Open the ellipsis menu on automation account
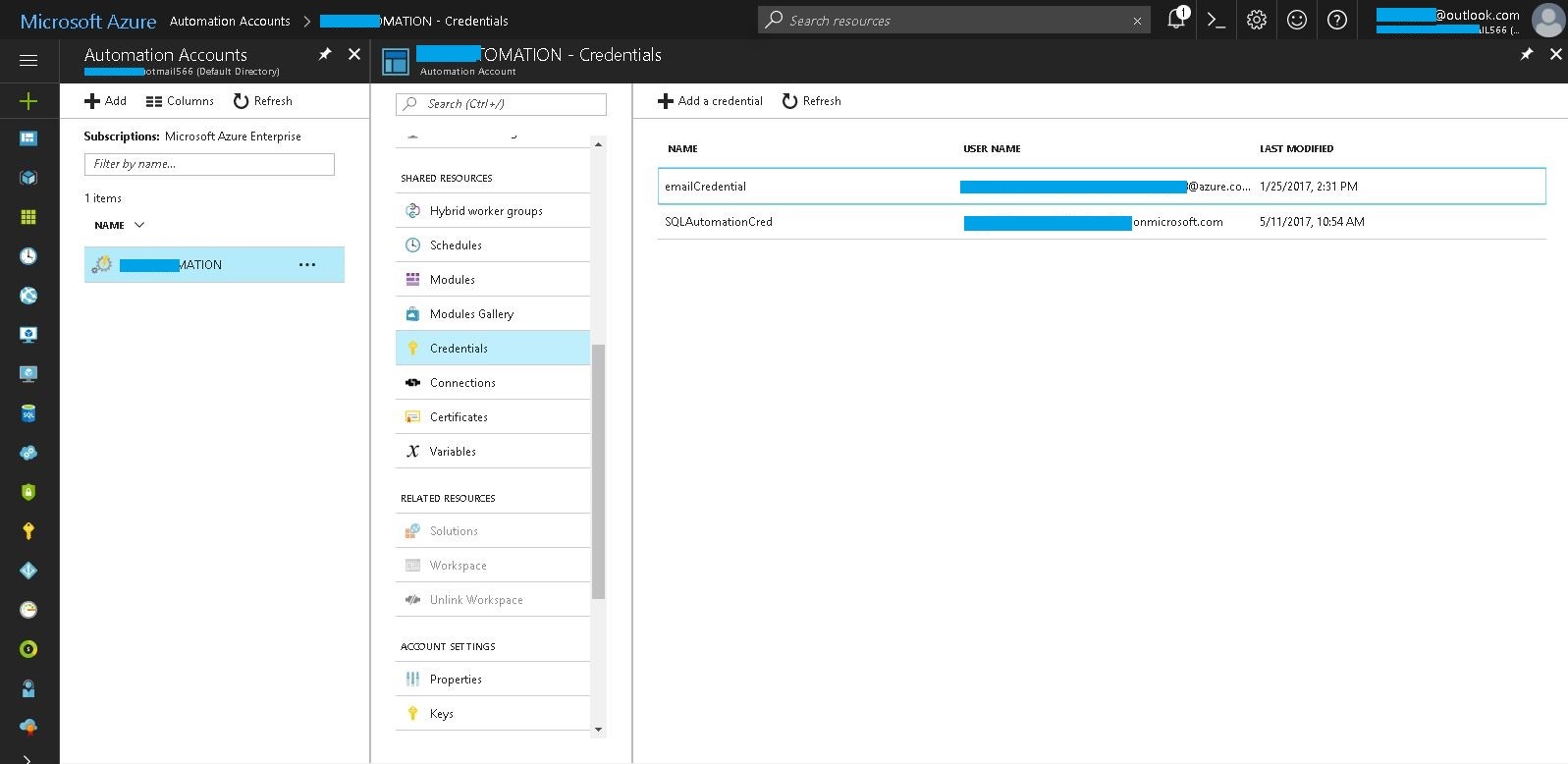1568x764 pixels. (307, 265)
